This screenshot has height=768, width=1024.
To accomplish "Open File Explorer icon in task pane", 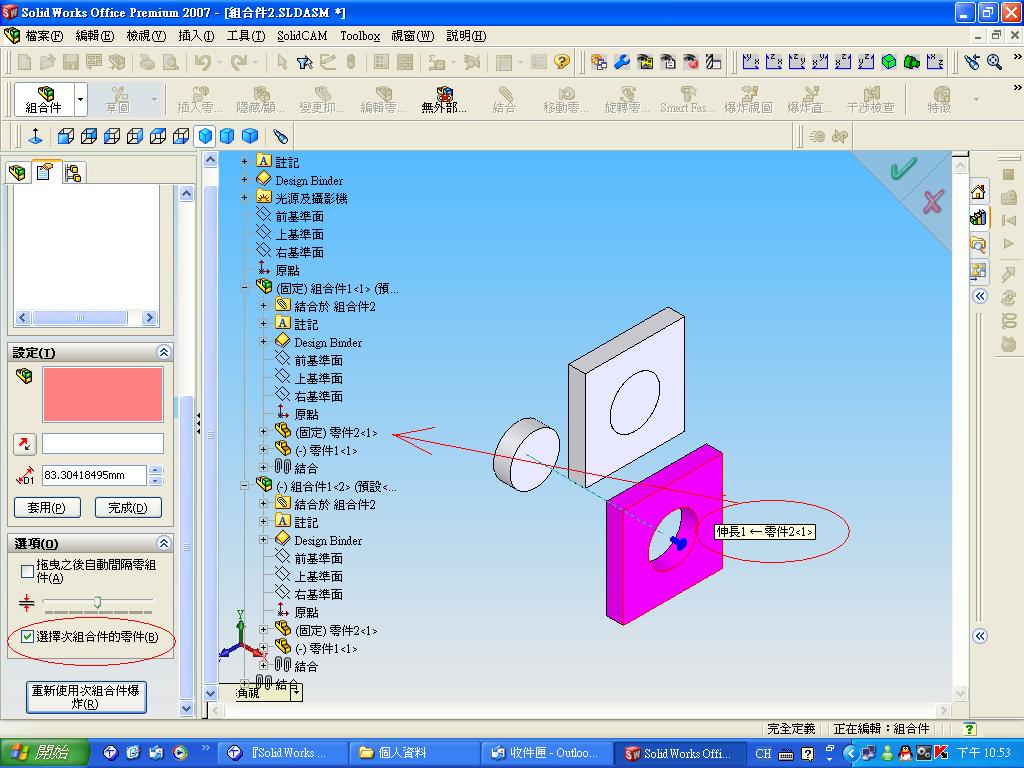I will 978,245.
